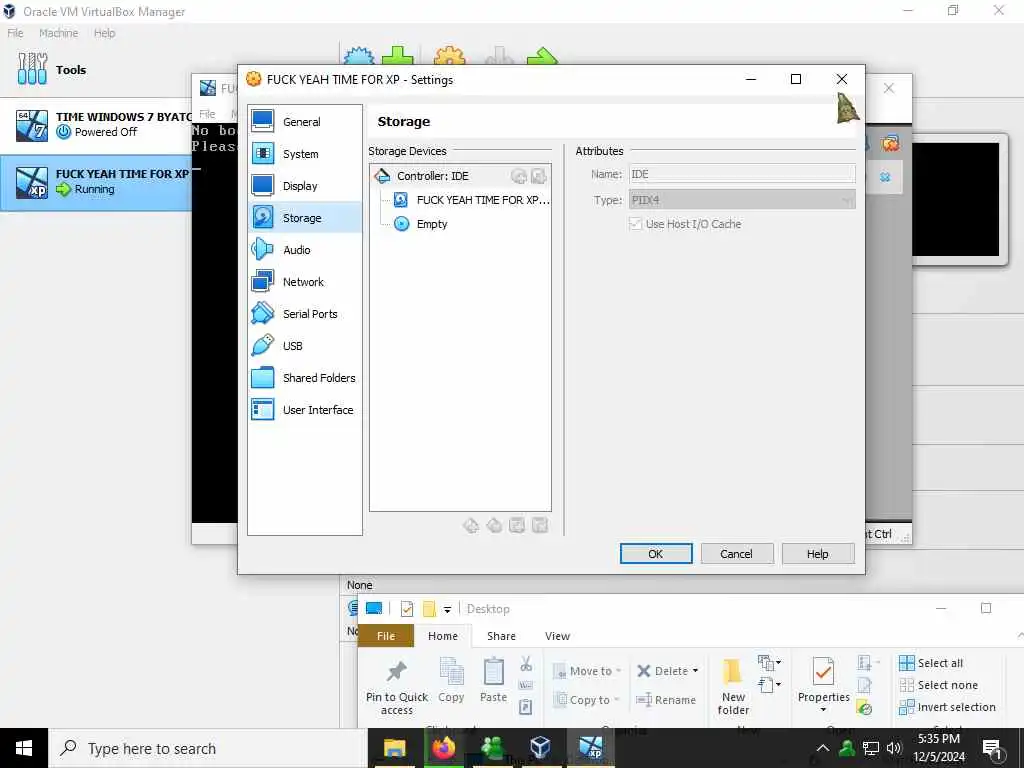
Task: Click add attachment icon below storage tree
Action: (x=517, y=525)
